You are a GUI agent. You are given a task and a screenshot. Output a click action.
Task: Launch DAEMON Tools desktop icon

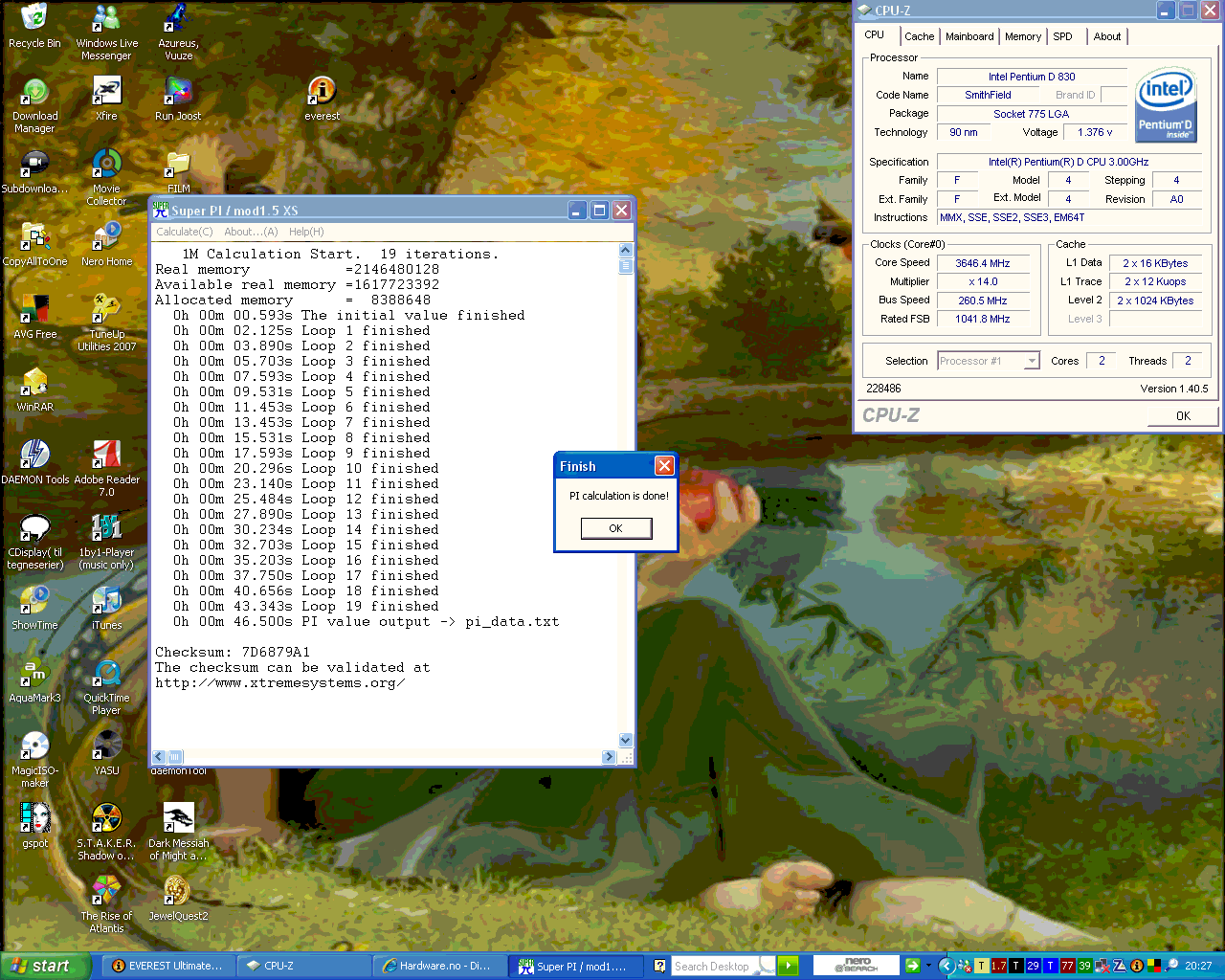(34, 462)
